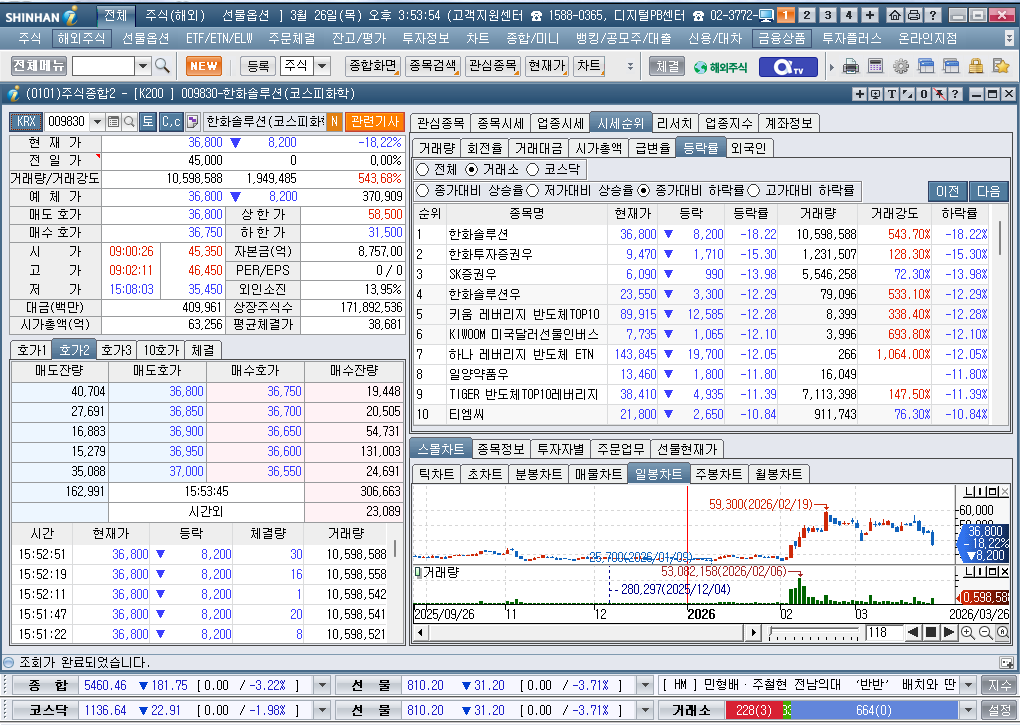Click the title bar print icon
This screenshot has width=1020, height=725.
[914, 15]
